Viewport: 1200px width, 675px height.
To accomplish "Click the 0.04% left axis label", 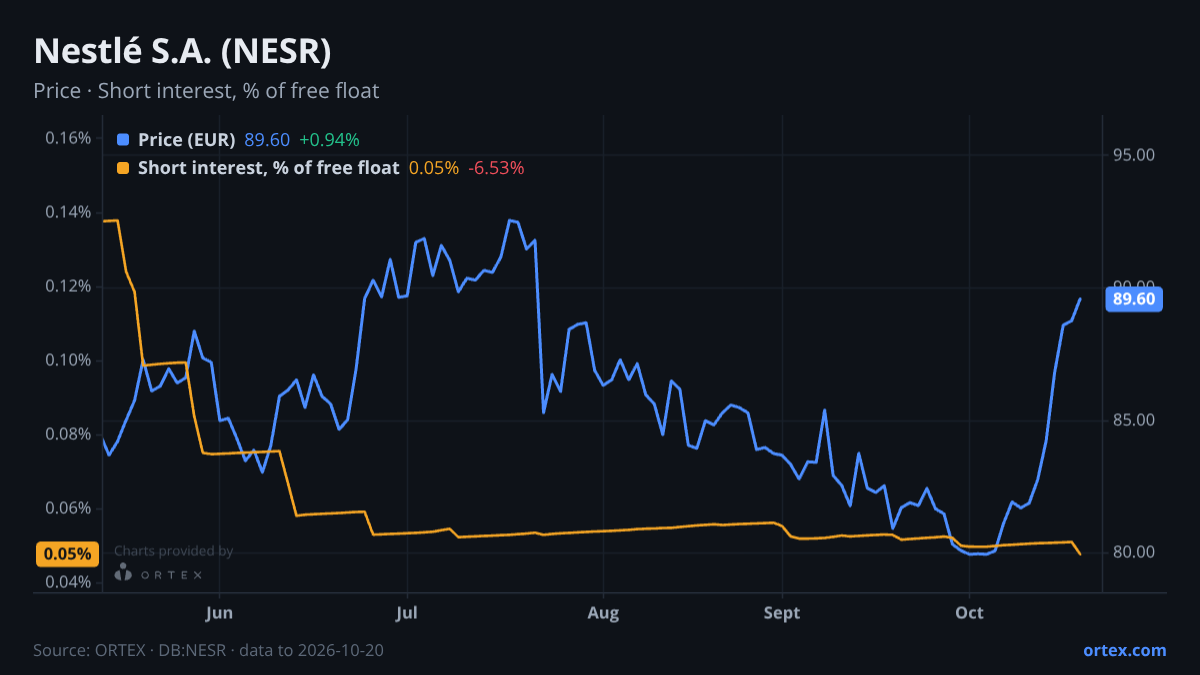I will (x=68, y=582).
